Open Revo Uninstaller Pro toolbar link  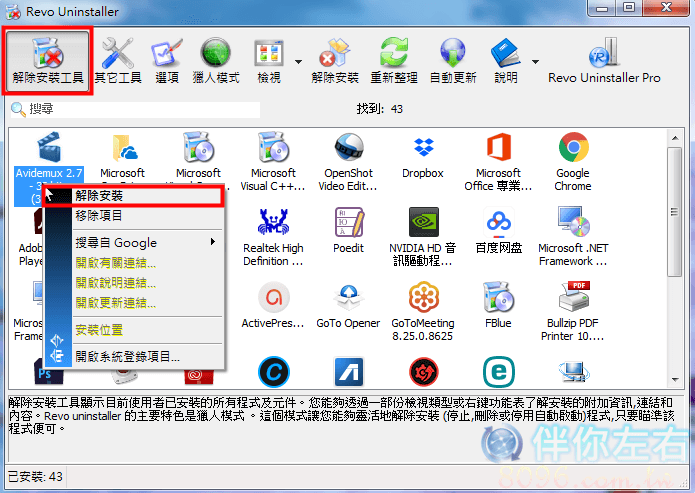604,61
